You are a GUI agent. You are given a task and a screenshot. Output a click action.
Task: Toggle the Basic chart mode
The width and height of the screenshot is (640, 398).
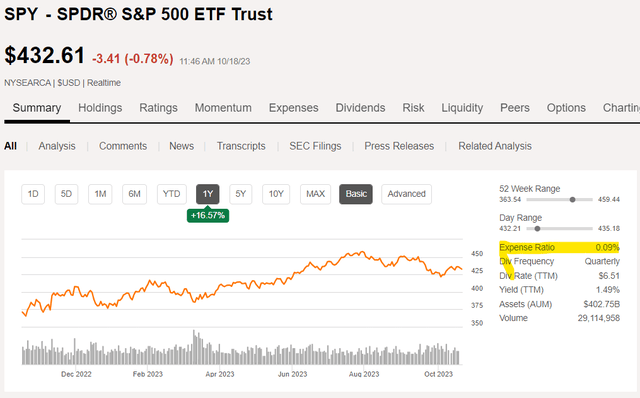click(x=356, y=194)
